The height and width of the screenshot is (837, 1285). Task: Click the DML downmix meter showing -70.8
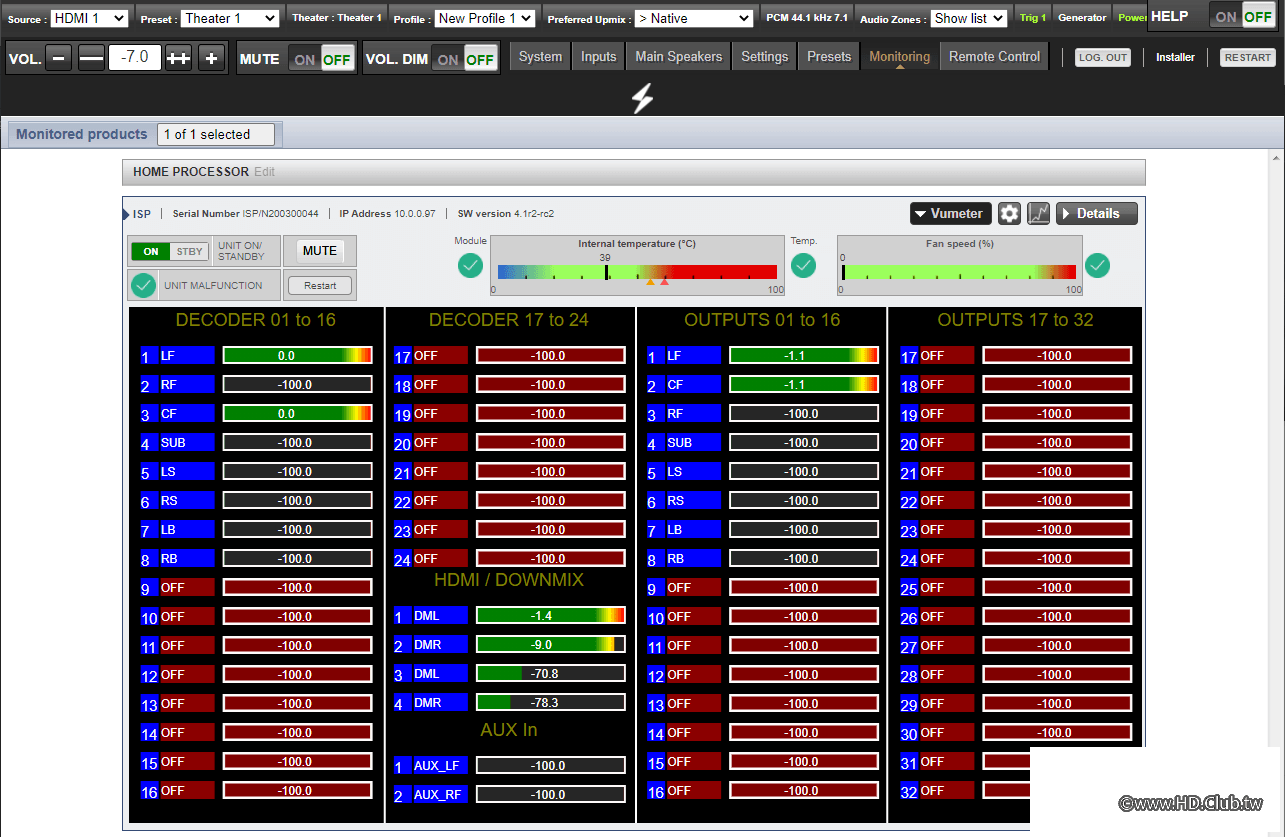tap(551, 673)
